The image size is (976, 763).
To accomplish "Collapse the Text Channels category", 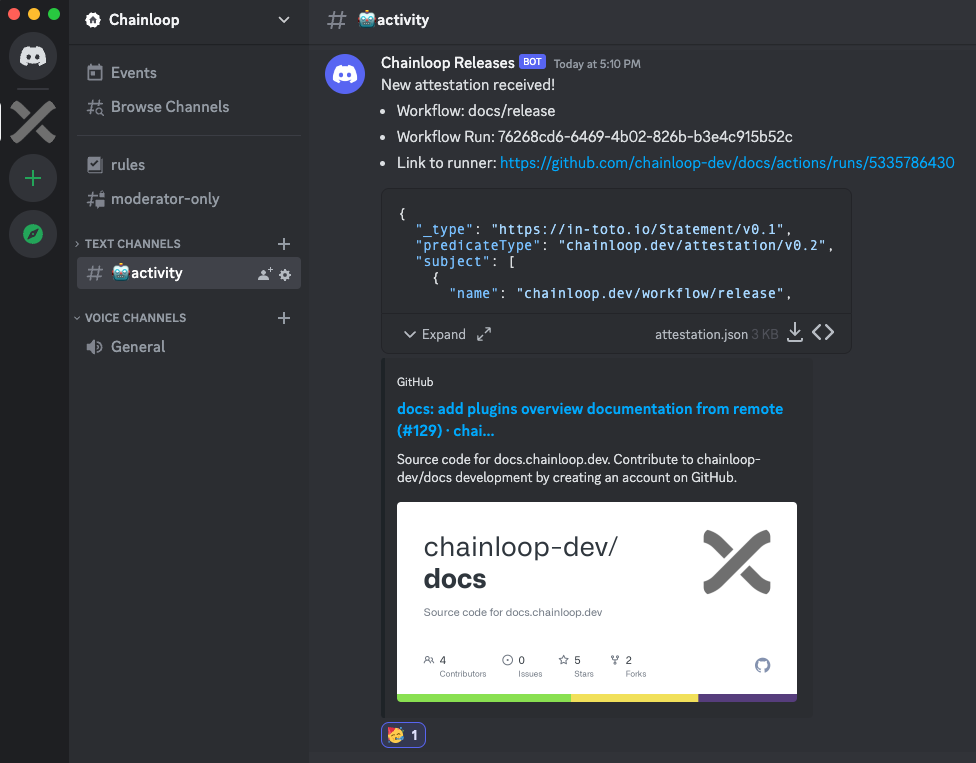I will (x=132, y=244).
